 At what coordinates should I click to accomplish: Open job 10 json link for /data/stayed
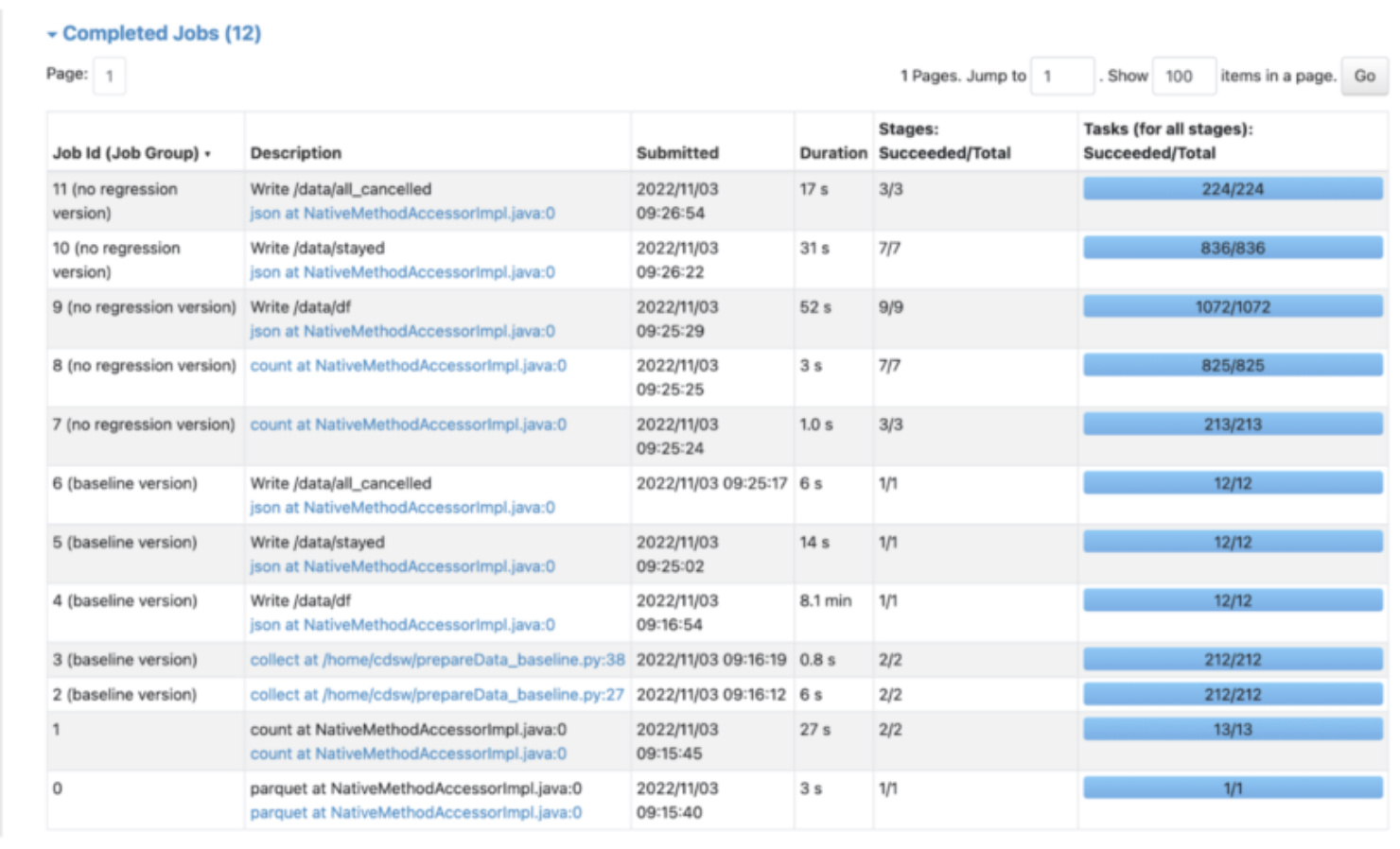click(x=402, y=272)
